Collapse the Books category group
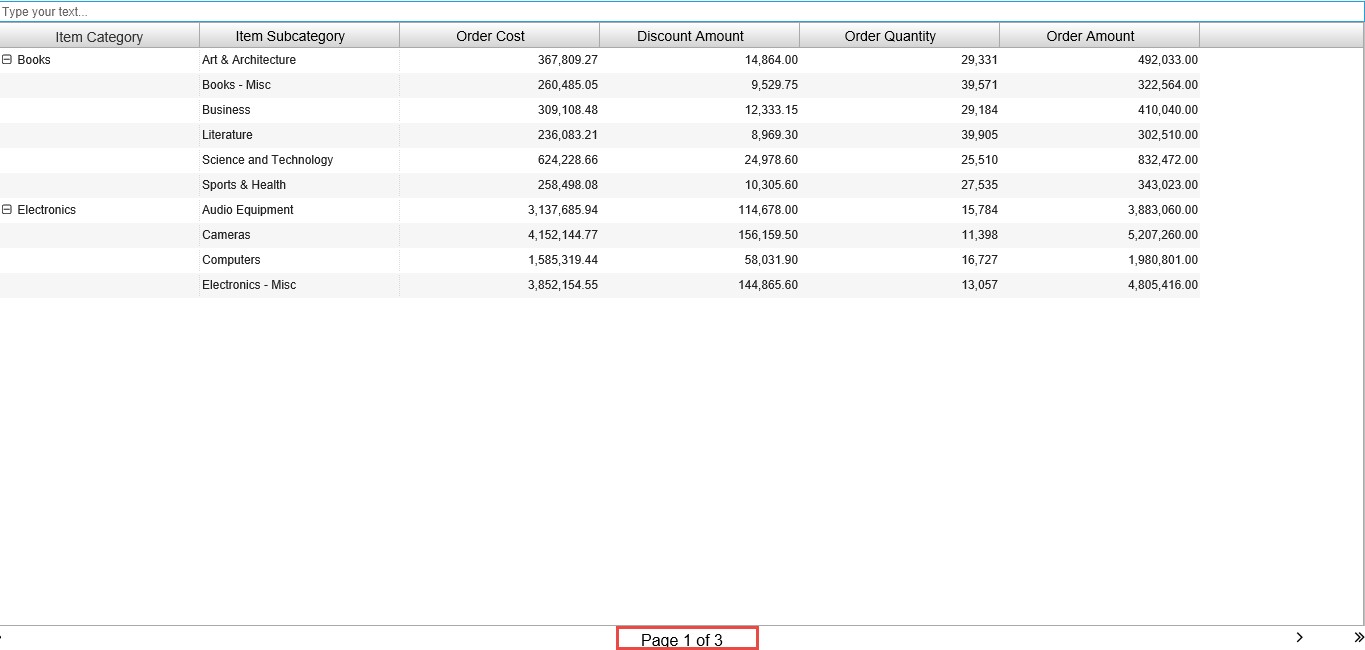Screen dimensions: 1365x650 7,60
